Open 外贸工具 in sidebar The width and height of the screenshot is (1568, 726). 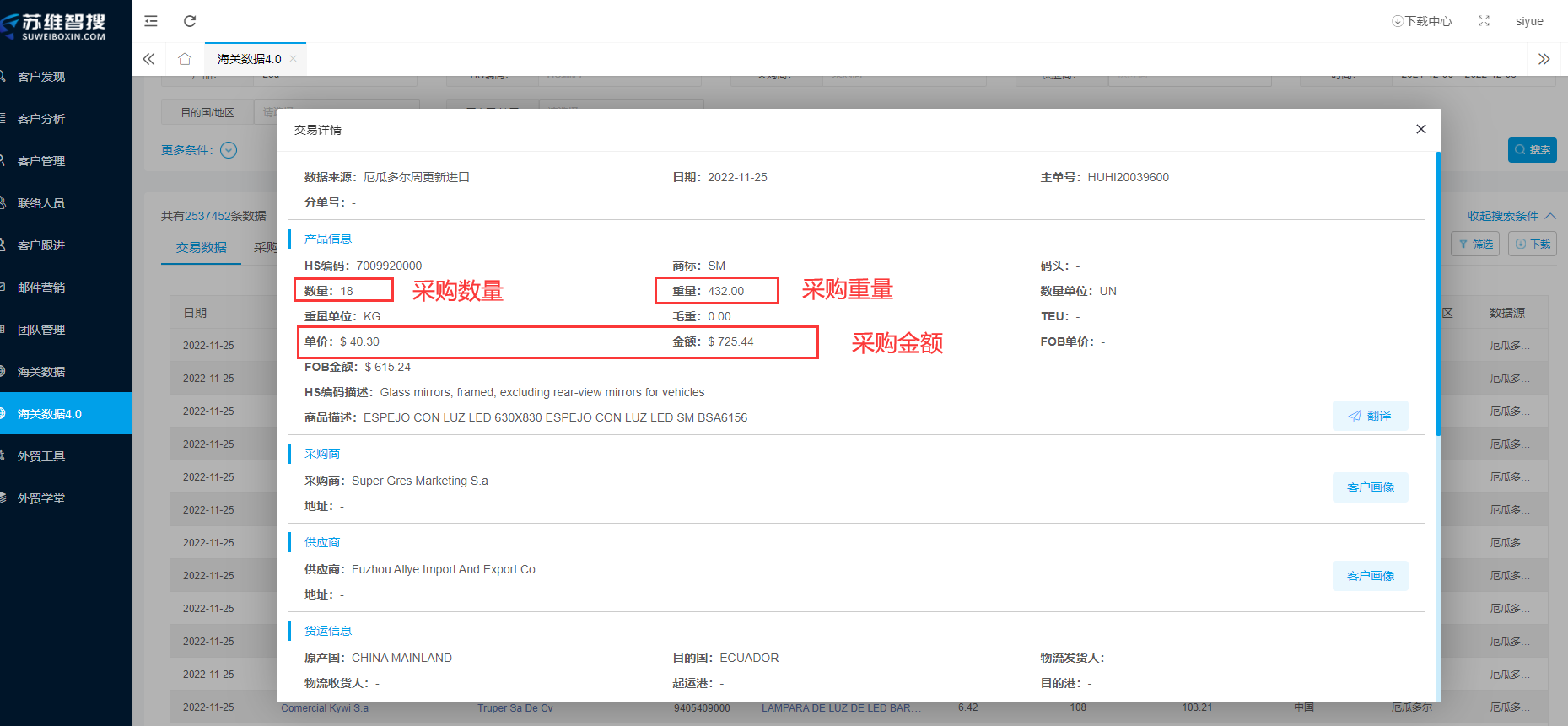66,456
